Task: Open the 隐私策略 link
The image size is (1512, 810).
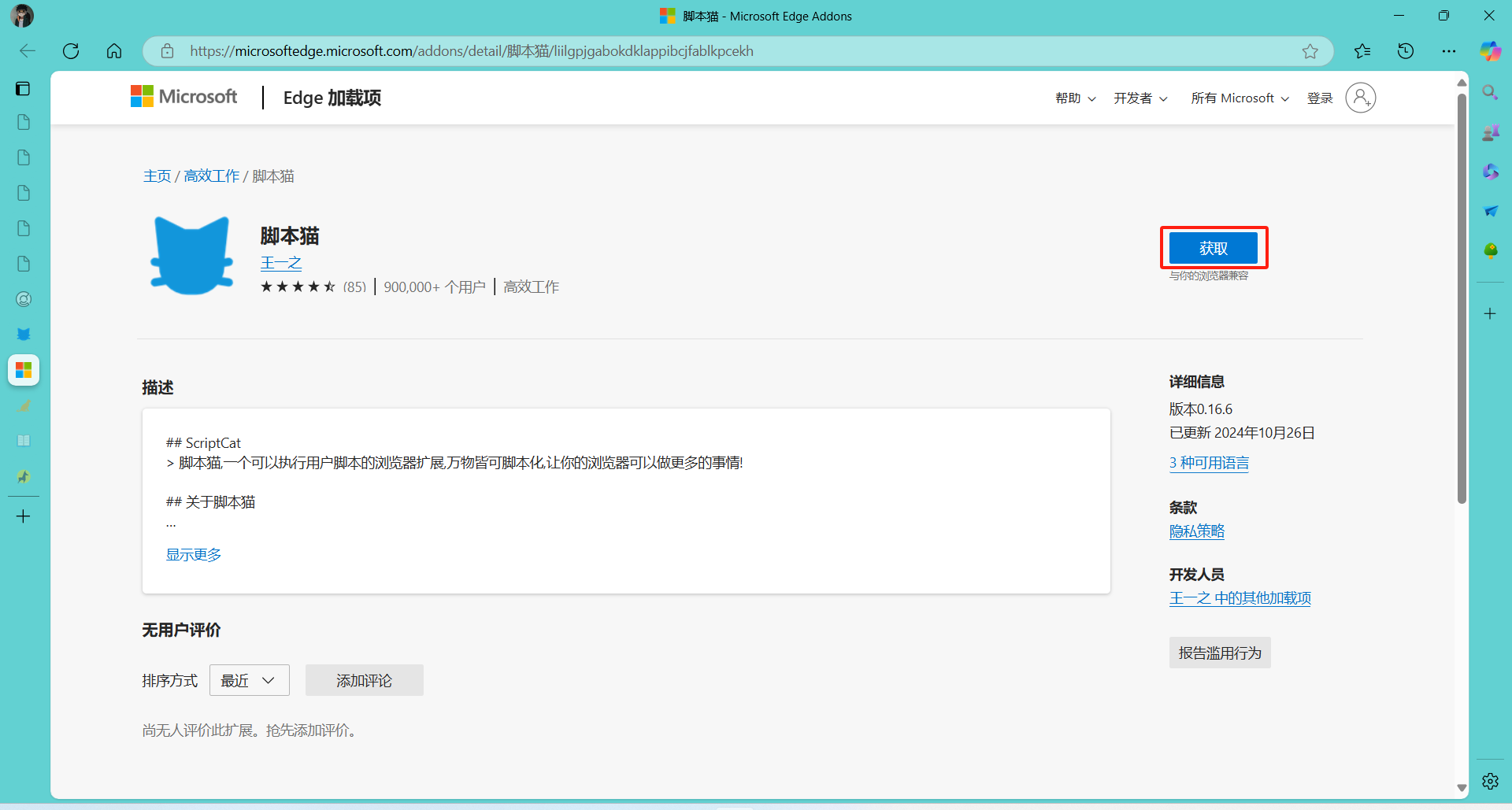Action: (x=1197, y=531)
